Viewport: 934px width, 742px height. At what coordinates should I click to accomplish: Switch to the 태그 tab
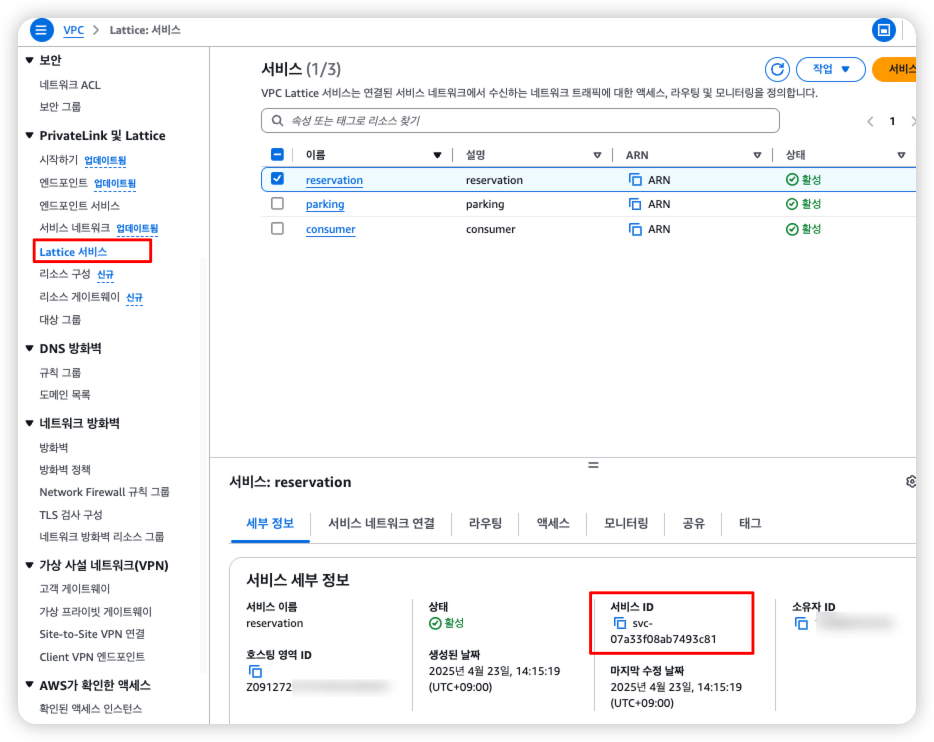(750, 523)
